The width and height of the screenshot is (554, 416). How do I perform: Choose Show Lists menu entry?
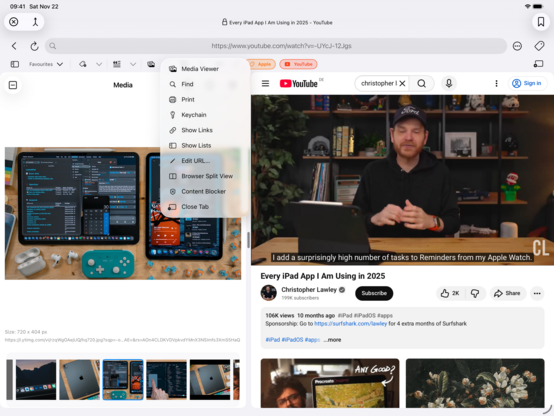pyautogui.click(x=205, y=145)
